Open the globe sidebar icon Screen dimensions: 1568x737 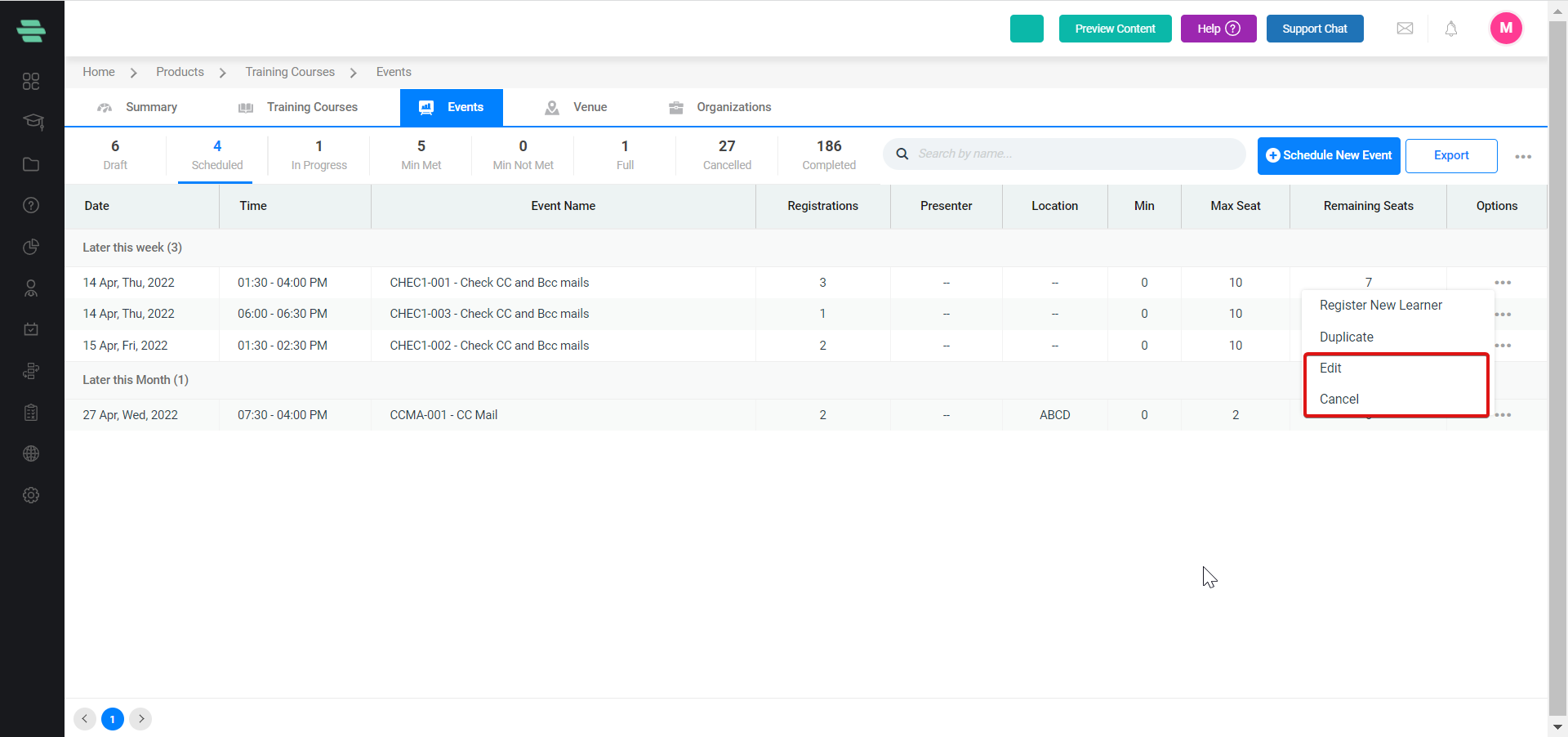[x=31, y=453]
